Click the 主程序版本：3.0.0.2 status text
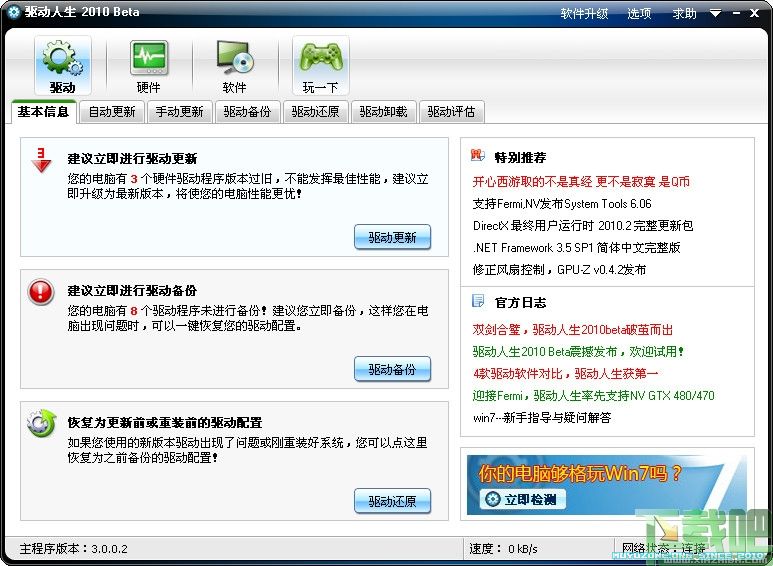 73,549
